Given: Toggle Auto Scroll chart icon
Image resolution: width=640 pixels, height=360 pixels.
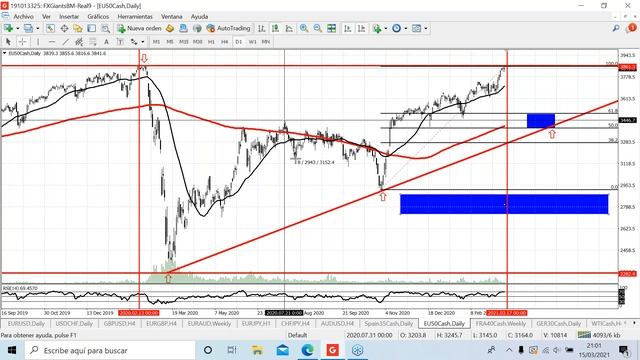Looking at the screenshot, I should tap(347, 28).
